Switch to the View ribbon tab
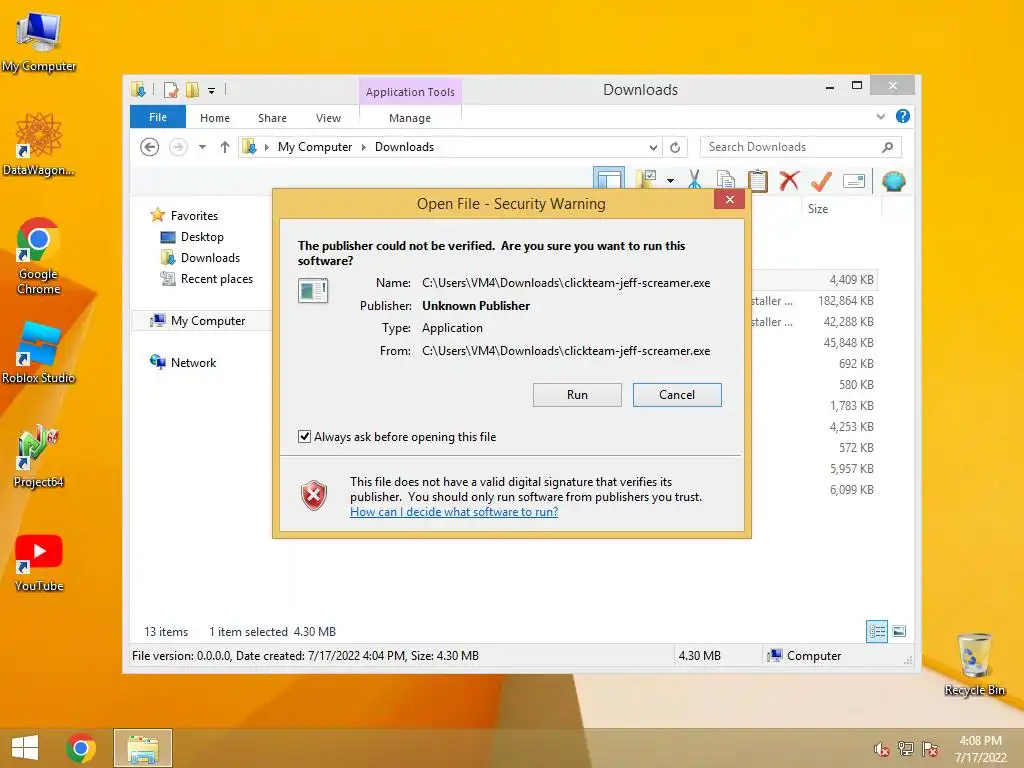 (328, 118)
